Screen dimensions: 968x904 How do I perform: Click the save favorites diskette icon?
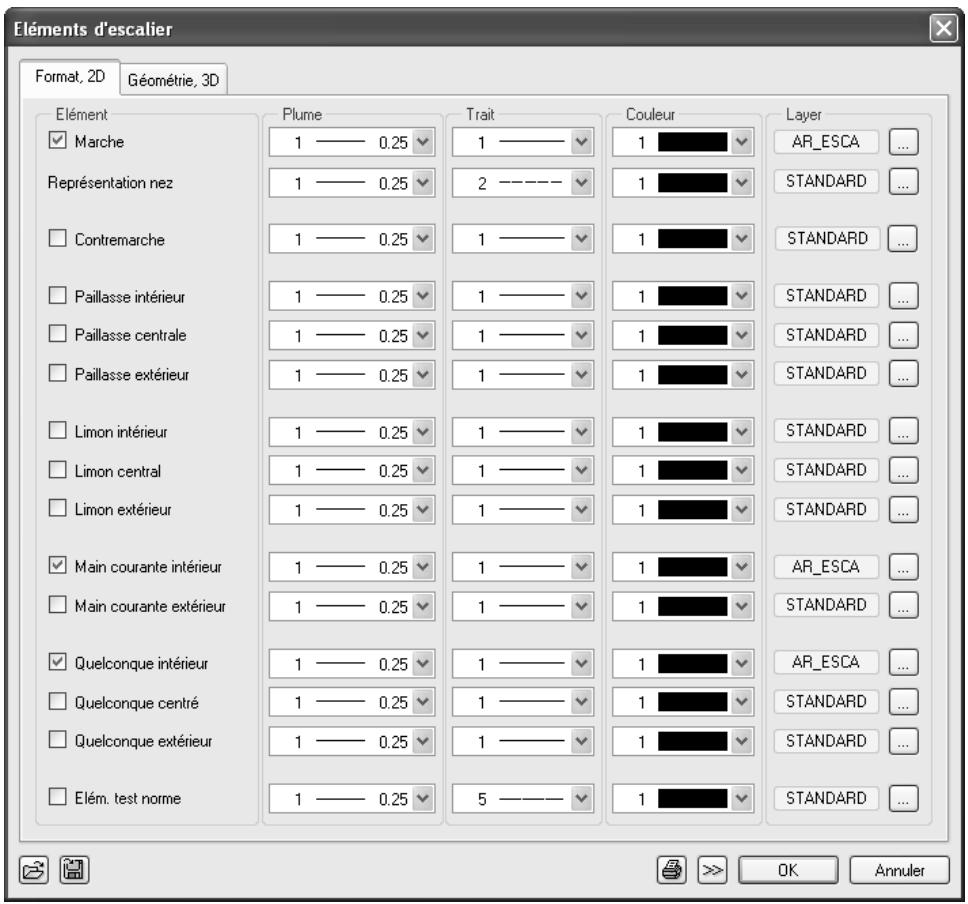74,869
